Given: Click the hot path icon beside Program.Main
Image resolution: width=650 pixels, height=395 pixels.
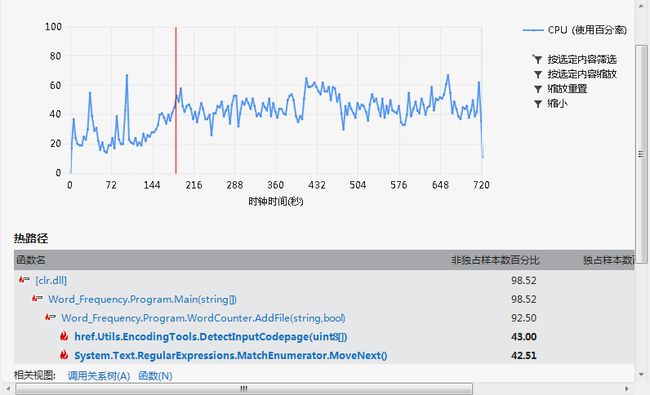Looking at the screenshot, I should click(37, 299).
